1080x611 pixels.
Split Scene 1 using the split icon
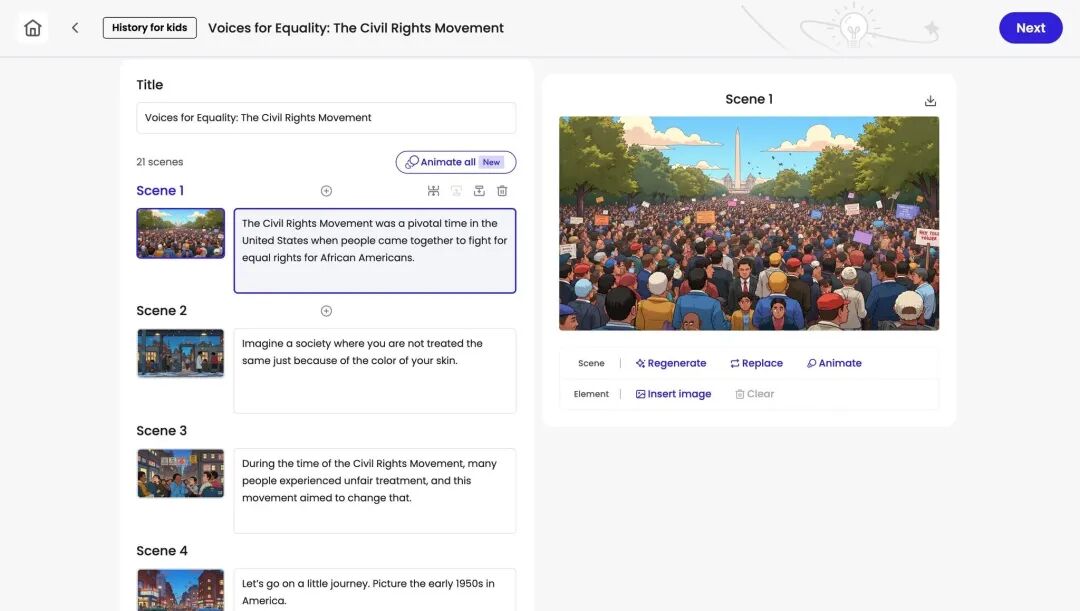pyautogui.click(x=433, y=191)
